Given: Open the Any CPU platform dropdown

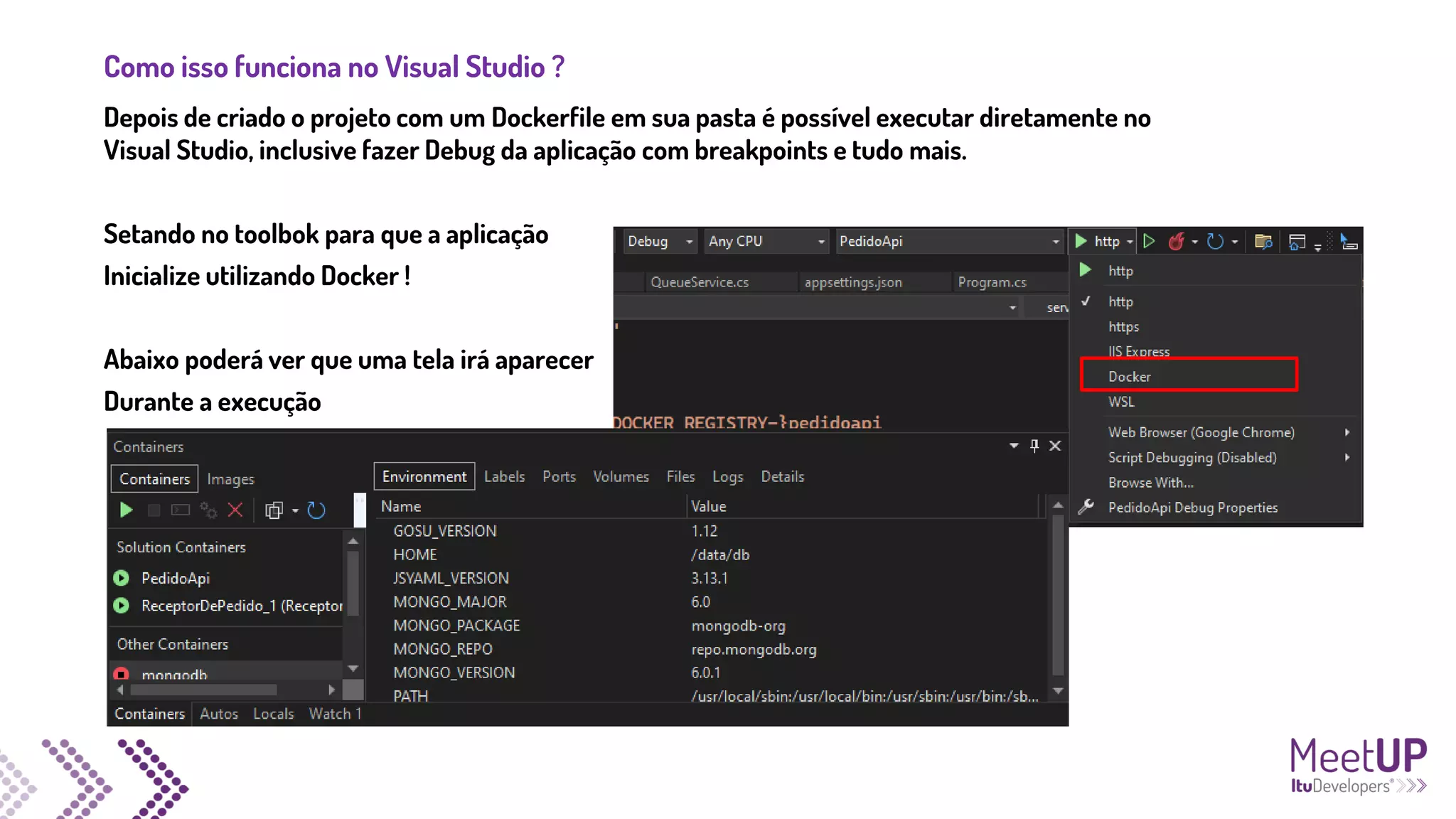Looking at the screenshot, I should click(766, 242).
